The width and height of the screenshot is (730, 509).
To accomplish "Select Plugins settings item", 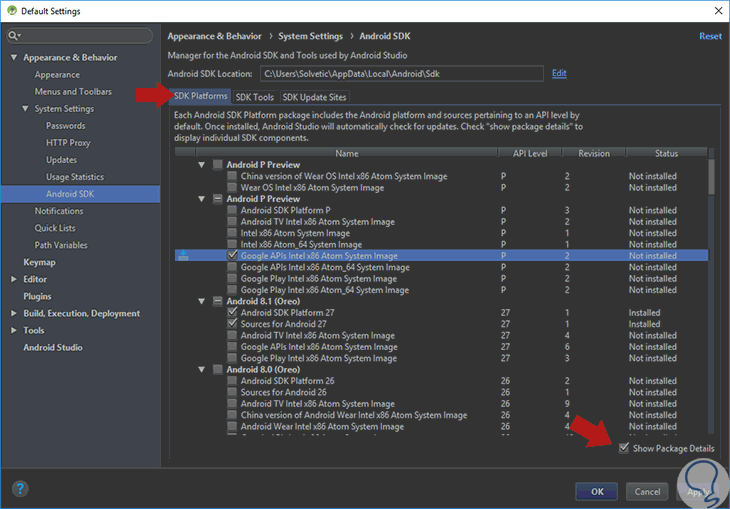I will (x=37, y=296).
